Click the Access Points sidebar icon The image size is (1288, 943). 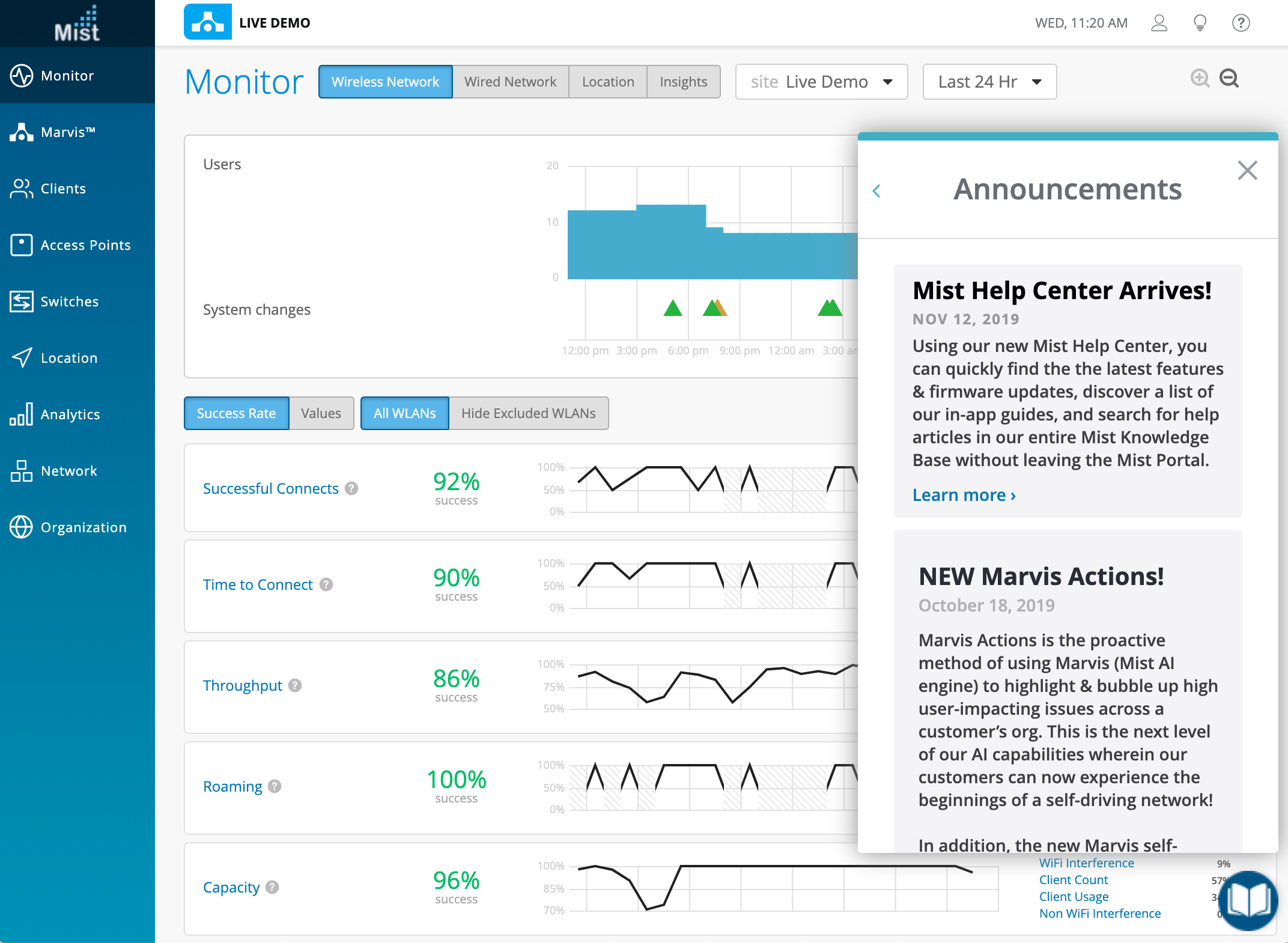pos(22,245)
